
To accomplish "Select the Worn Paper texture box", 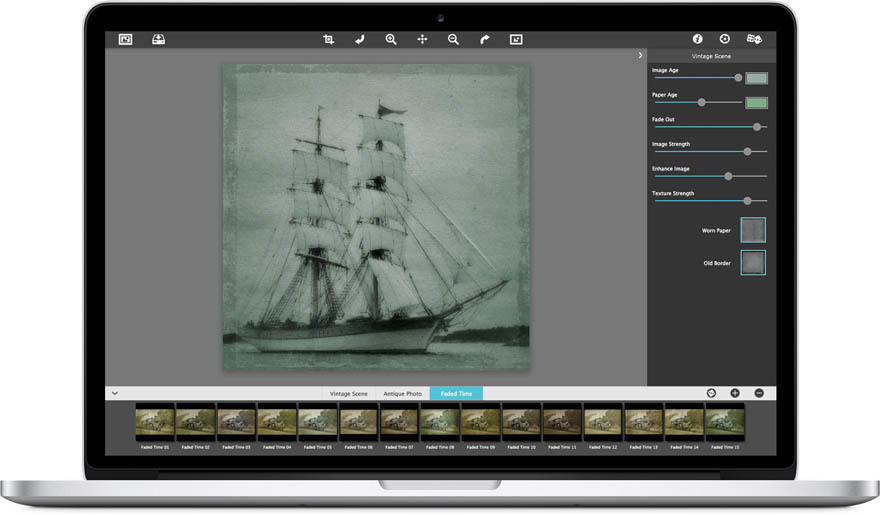I will (x=753, y=231).
